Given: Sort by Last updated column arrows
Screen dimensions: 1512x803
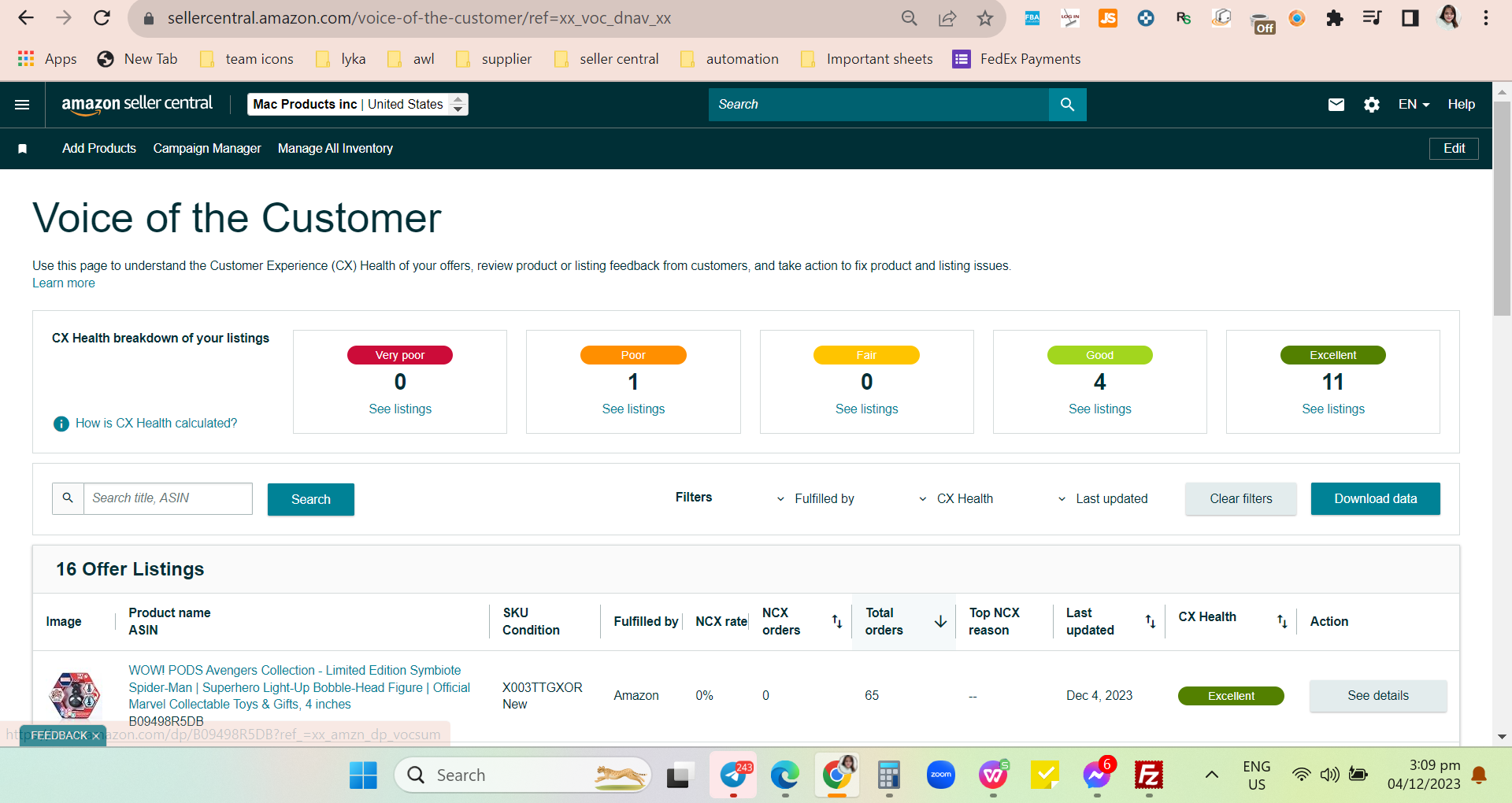Looking at the screenshot, I should 1151,622.
